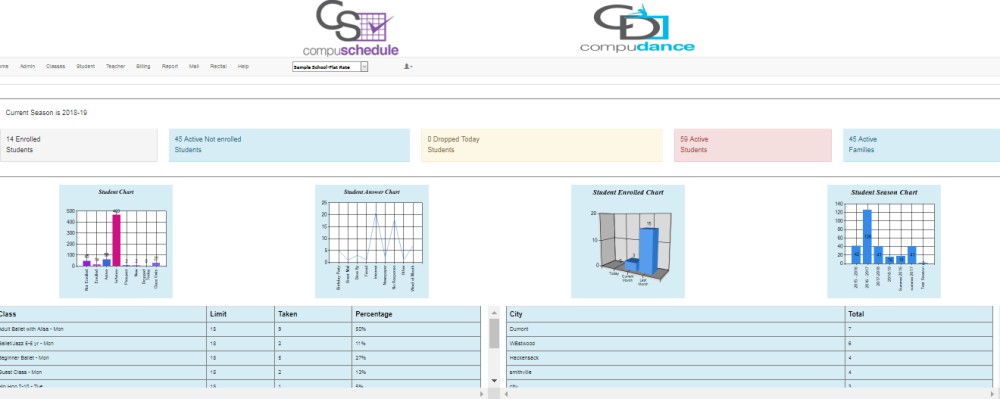Click the CompuSchedule logo

(x=350, y=29)
